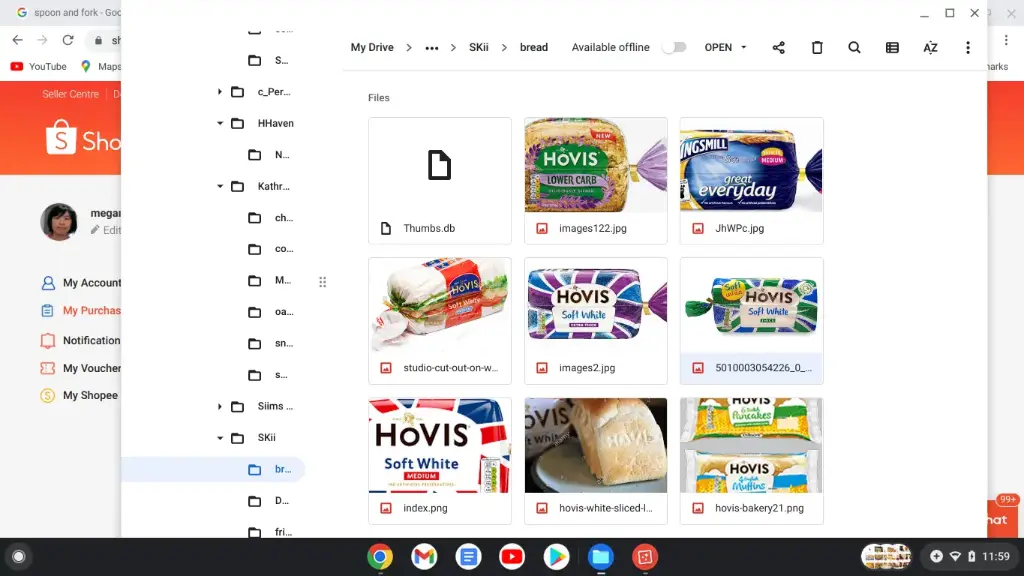Select the hovis-bakery21.png thumbnail
This screenshot has height=576, width=1024.
click(x=752, y=461)
